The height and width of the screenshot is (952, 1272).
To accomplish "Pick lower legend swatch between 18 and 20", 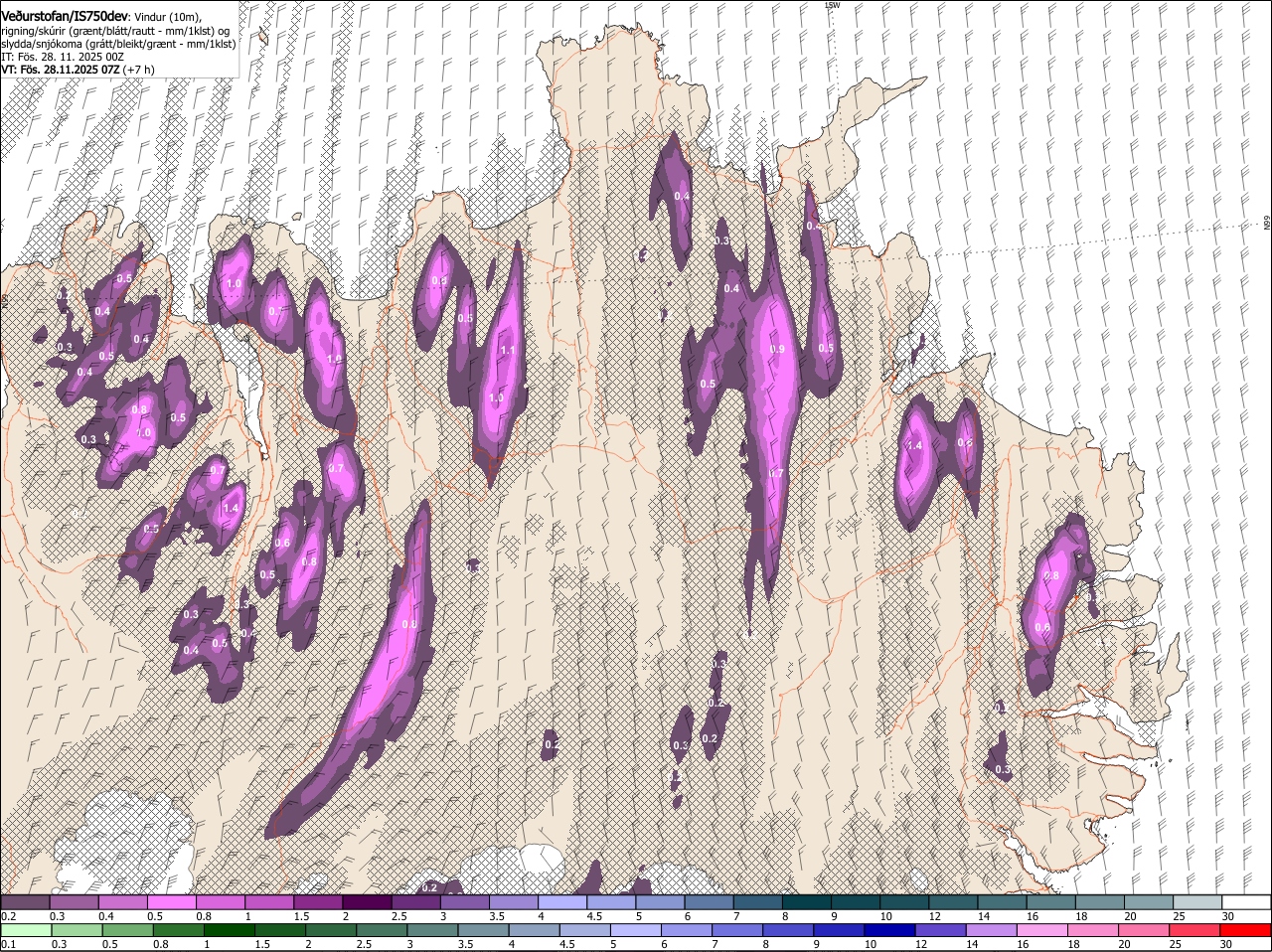I will coord(1091,930).
